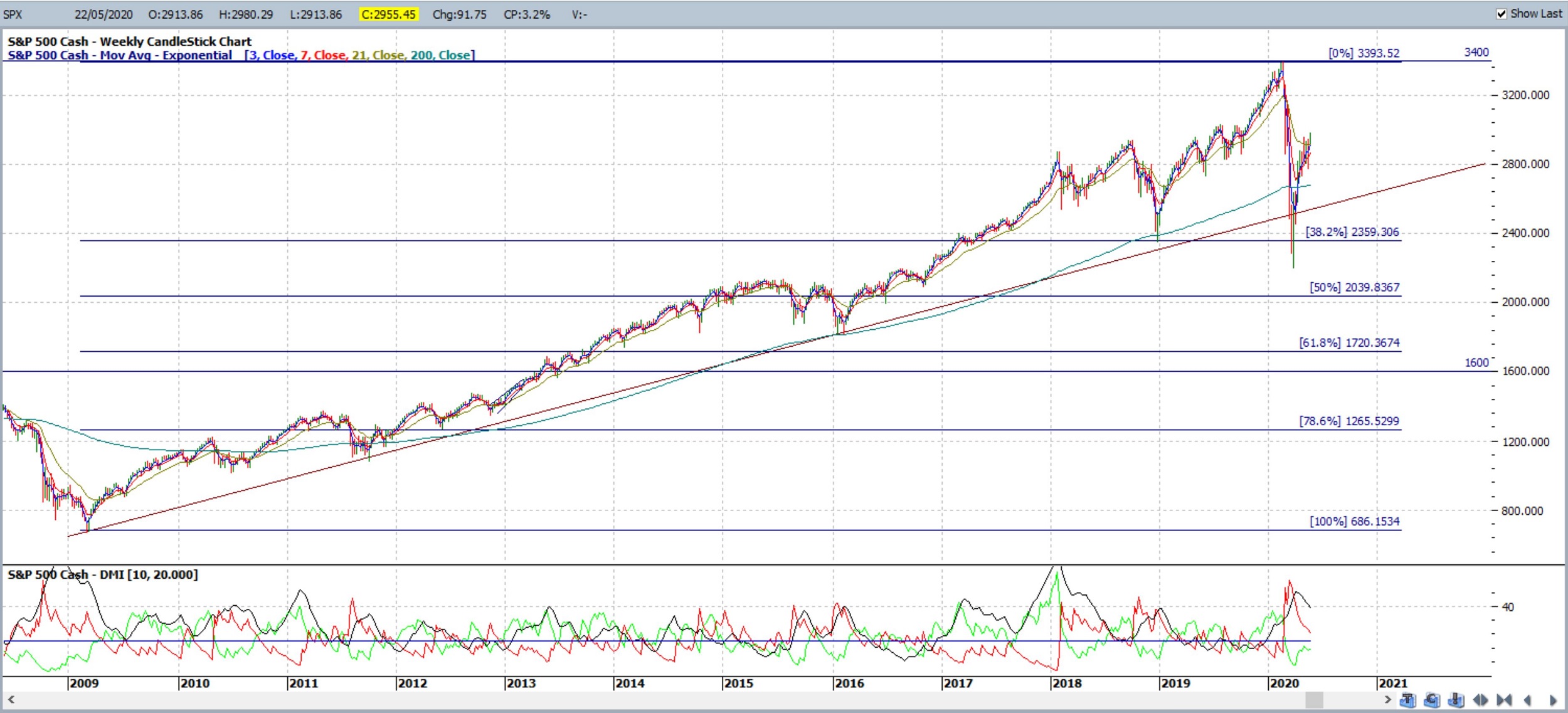
Task: Click the 2000.000 price axis label
Action: 1525,302
